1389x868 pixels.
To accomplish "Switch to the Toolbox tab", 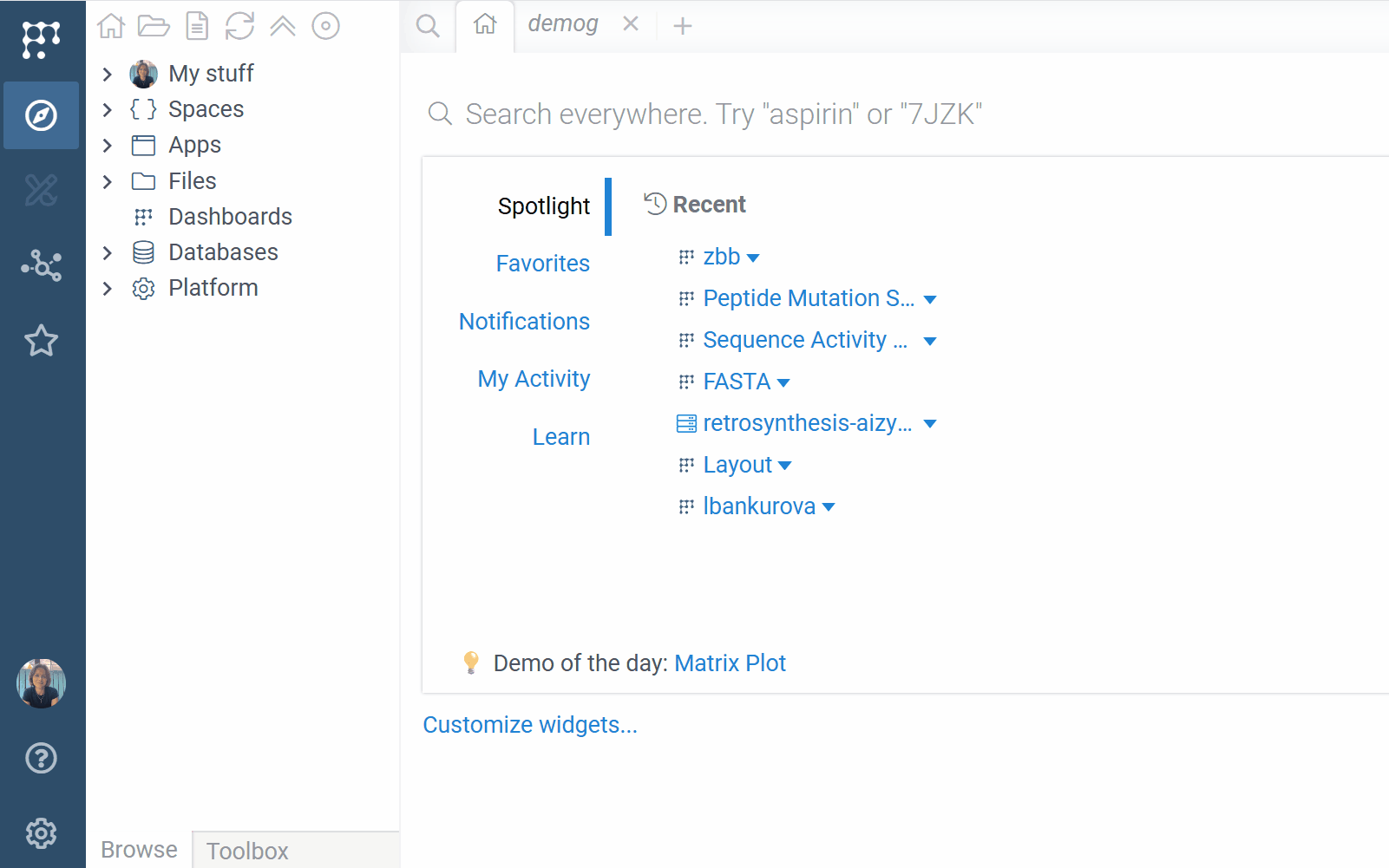I will click(x=247, y=851).
